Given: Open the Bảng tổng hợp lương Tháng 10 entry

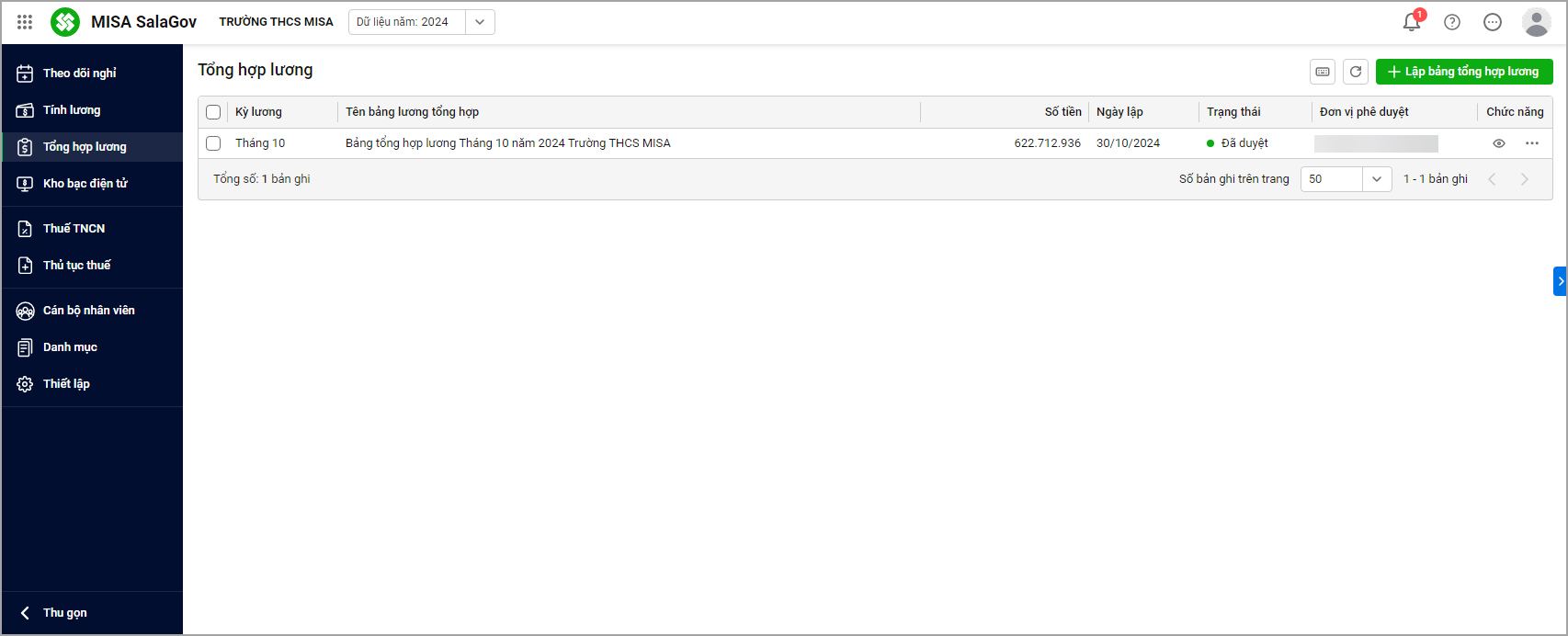Looking at the screenshot, I should [x=507, y=143].
